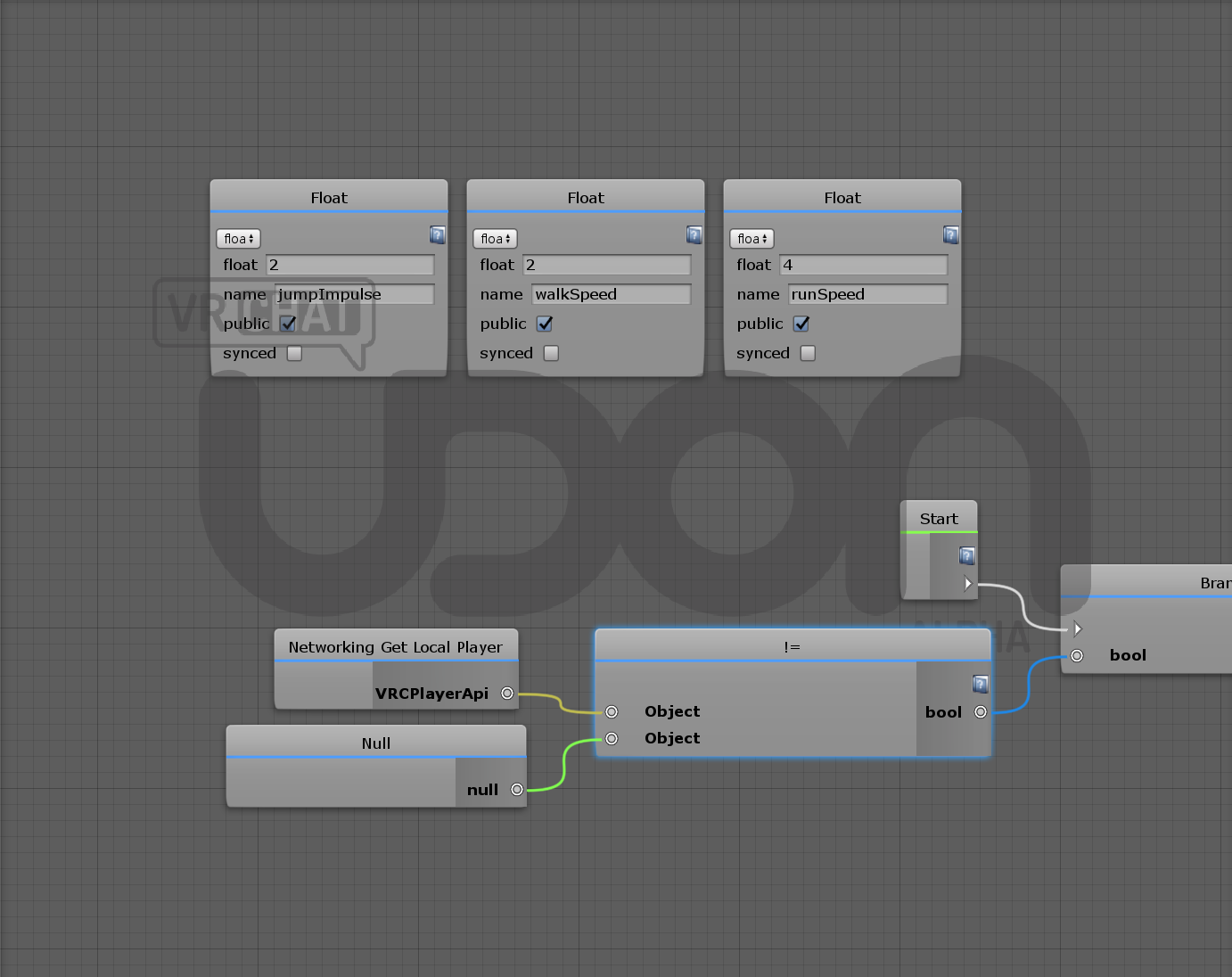Enable synced on the jumpImpulse variable
1232x977 pixels.
click(x=294, y=353)
